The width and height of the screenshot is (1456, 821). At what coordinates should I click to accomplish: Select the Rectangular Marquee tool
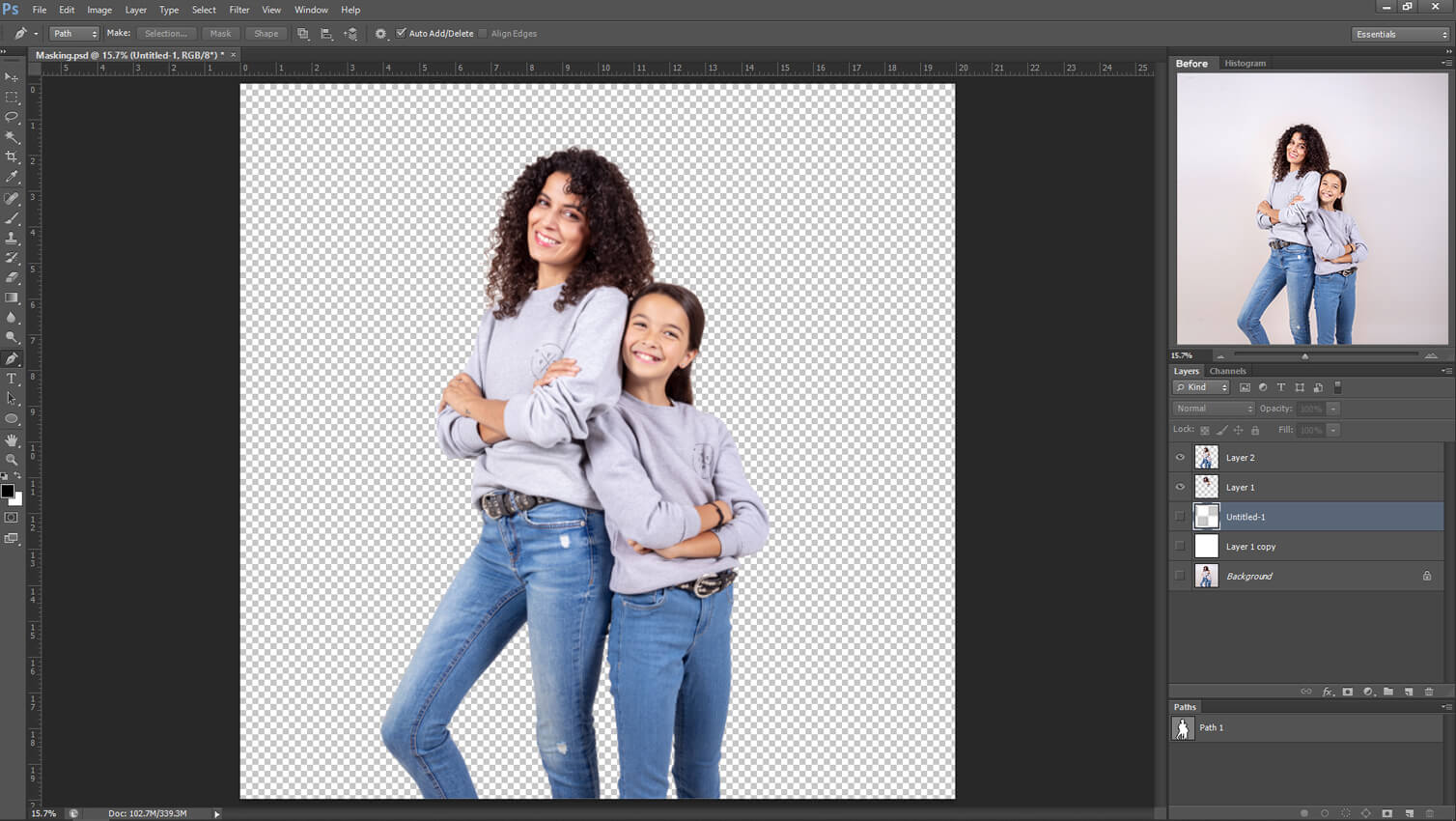(x=12, y=98)
